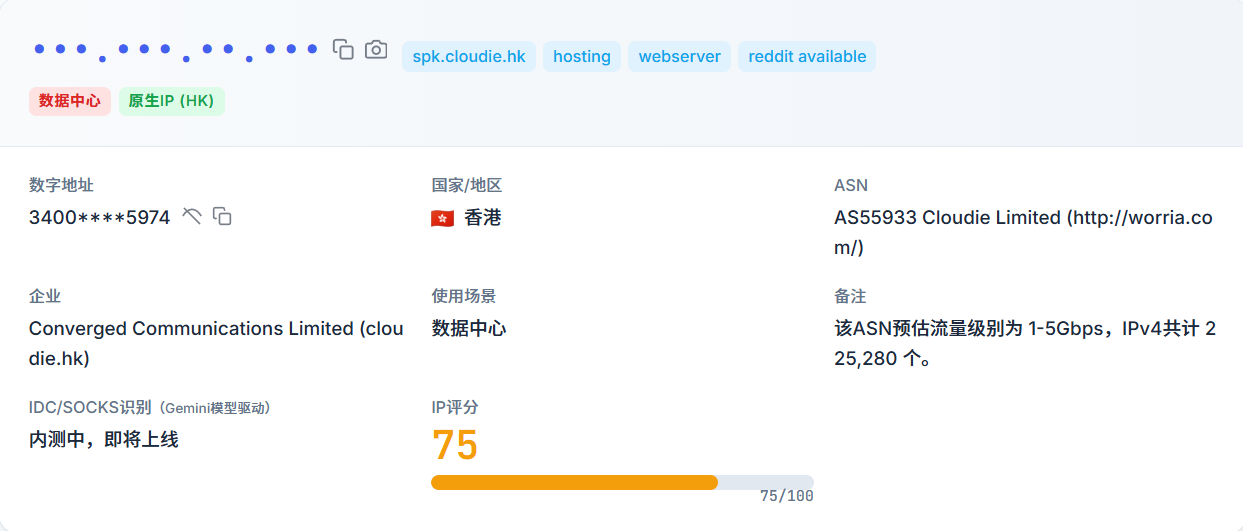The image size is (1243, 531).
Task: Click the masked IP address dots
Action: click(176, 50)
